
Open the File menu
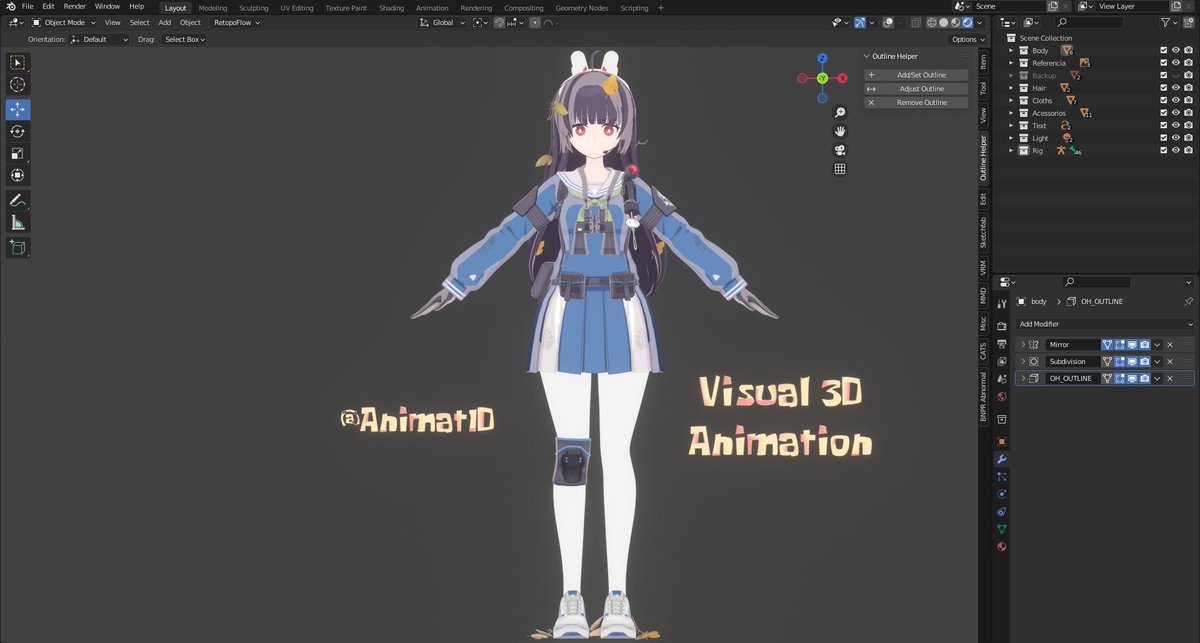[28, 6]
